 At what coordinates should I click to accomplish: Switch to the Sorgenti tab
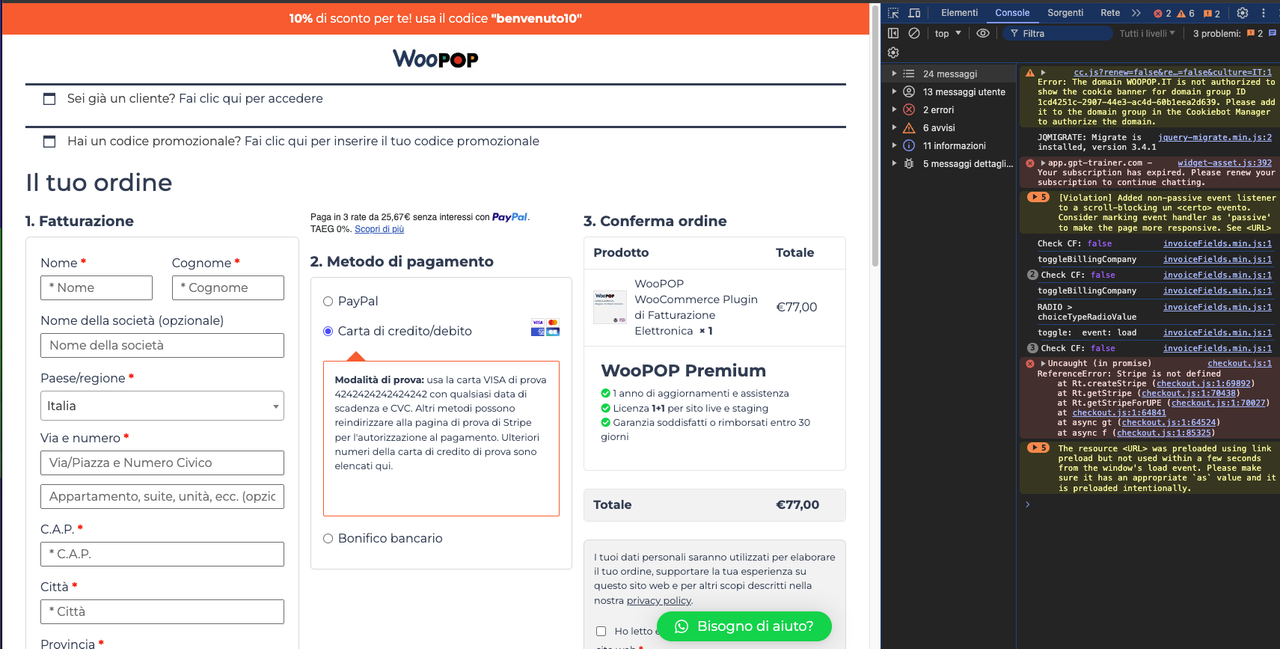tap(1065, 13)
